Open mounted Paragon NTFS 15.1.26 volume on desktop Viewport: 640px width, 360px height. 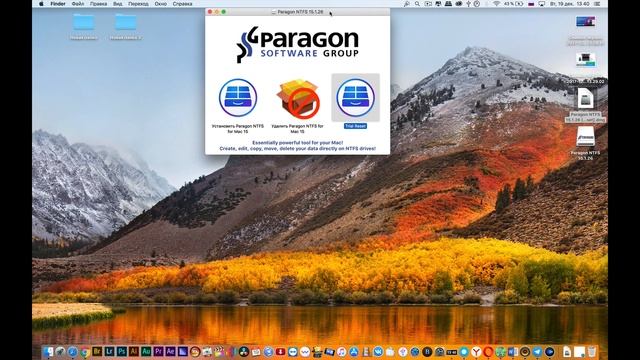585,137
